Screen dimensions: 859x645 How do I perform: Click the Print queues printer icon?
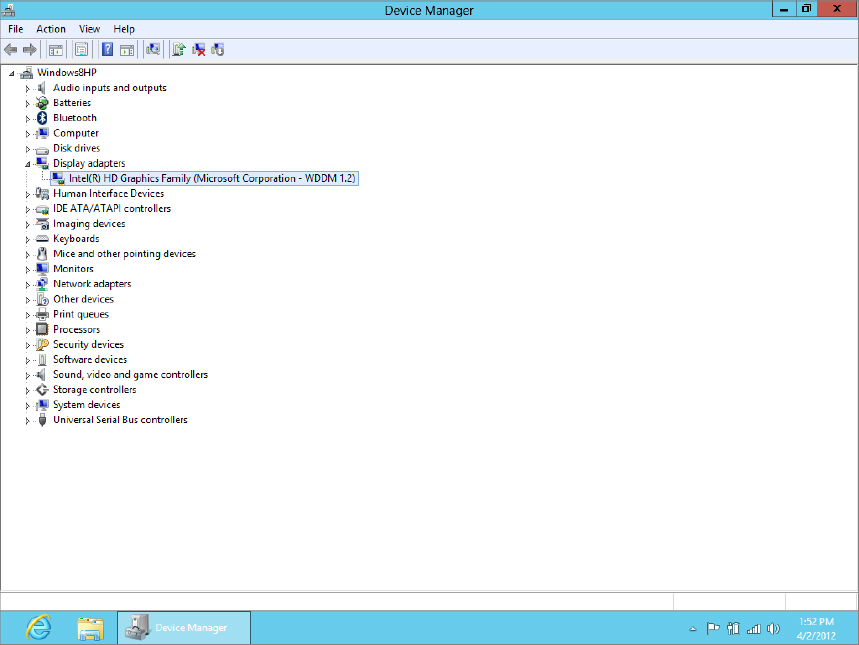pyautogui.click(x=42, y=314)
